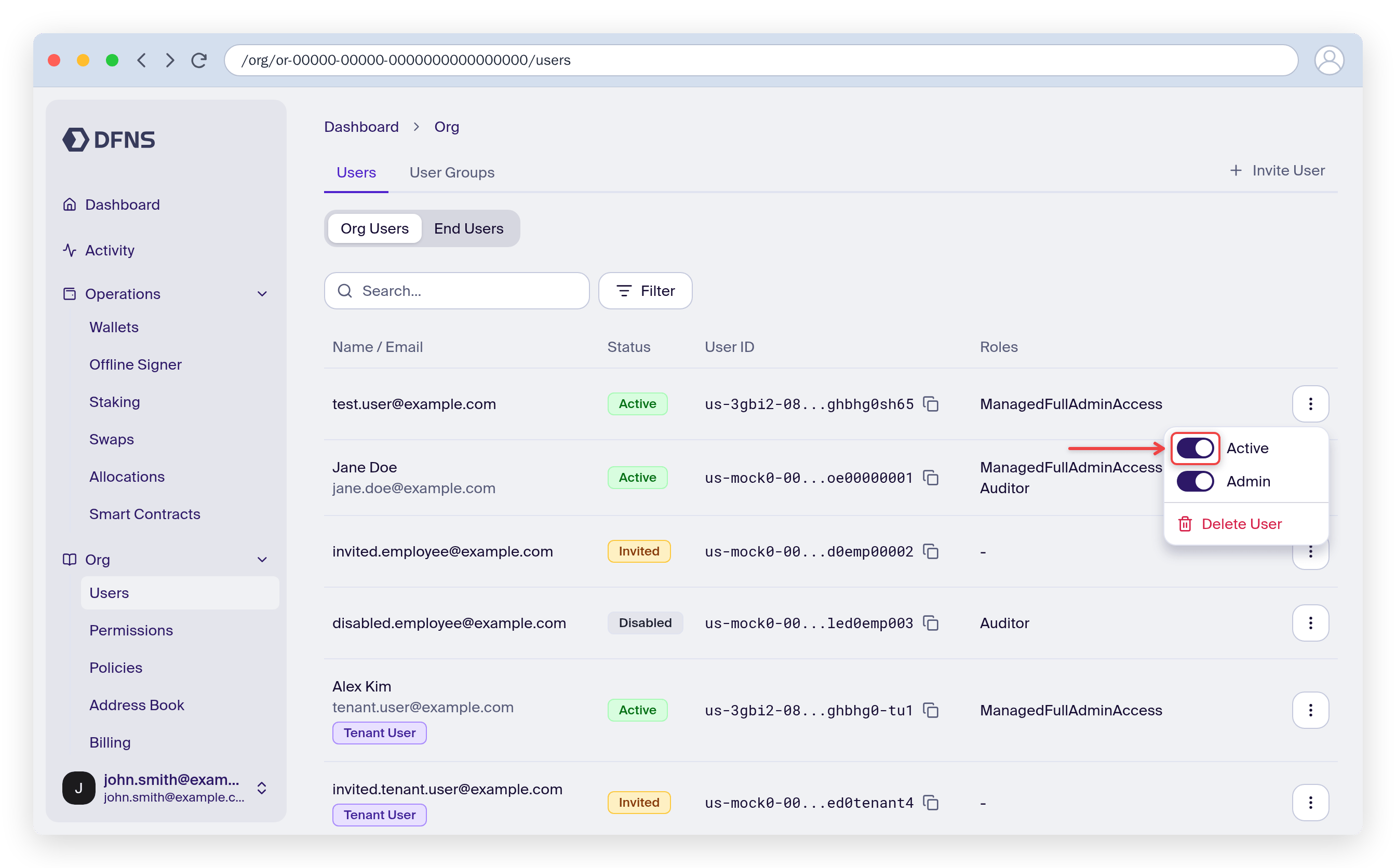Copy user ID of invited.employee@example.com
This screenshot has height=868, width=1396.
[x=930, y=552]
